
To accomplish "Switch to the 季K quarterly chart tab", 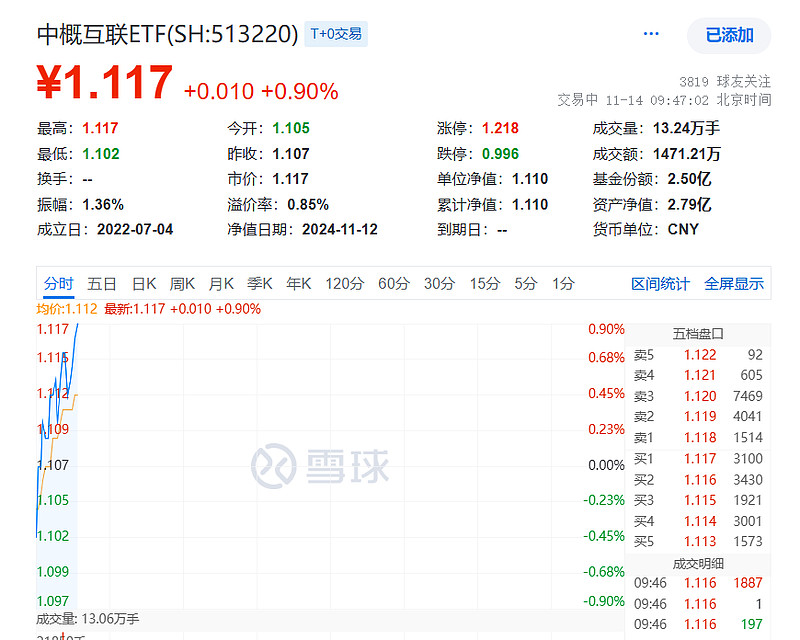I will 260,283.
